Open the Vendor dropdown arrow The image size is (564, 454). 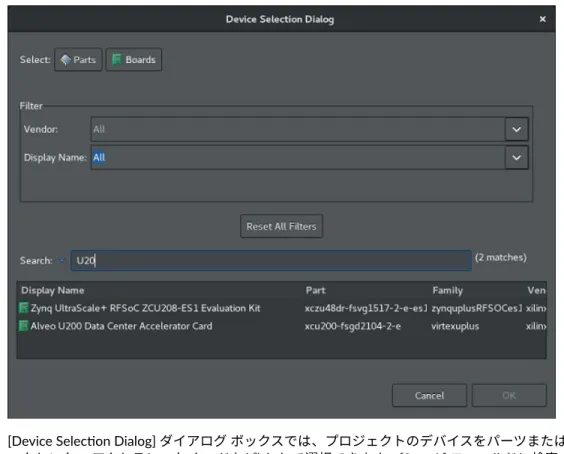pyautogui.click(x=517, y=129)
